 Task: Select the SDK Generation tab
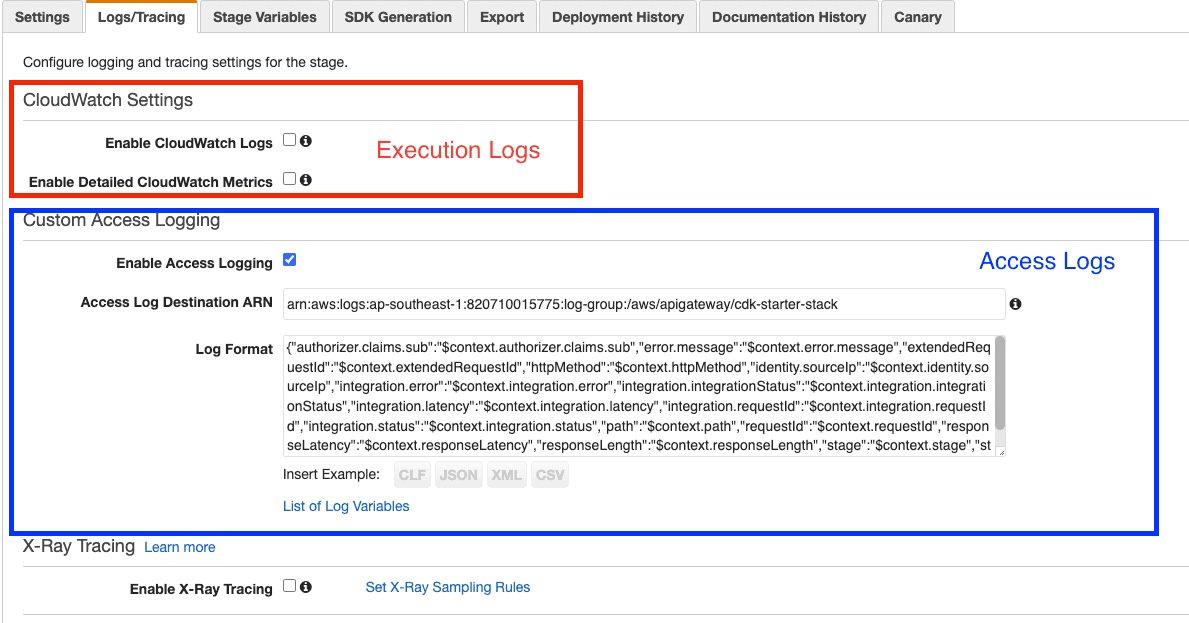(x=398, y=16)
